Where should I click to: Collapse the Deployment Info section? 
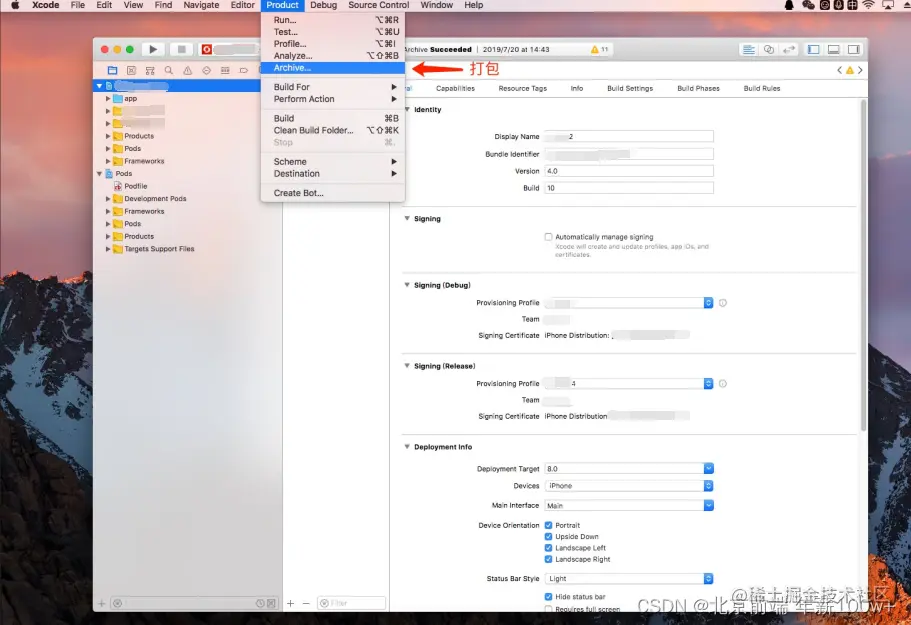407,447
